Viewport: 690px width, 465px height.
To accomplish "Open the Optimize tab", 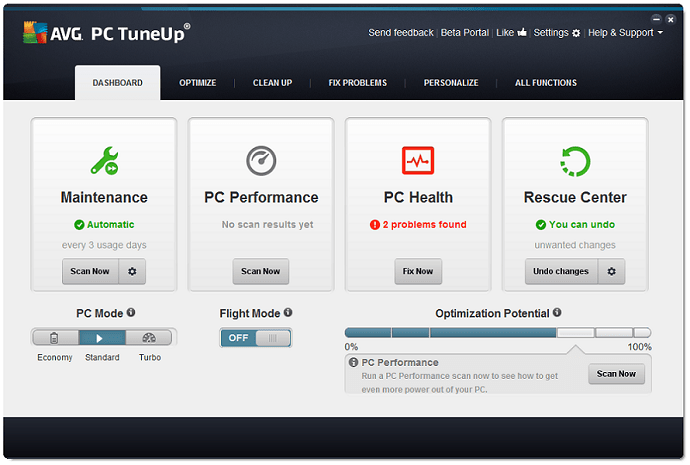I will click(198, 83).
